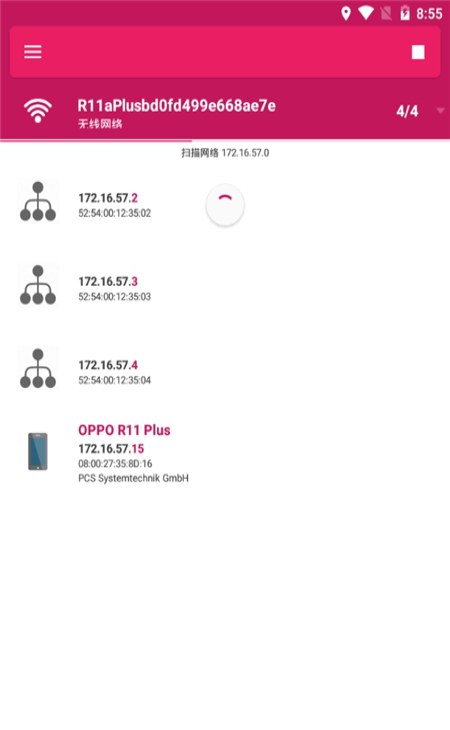Image resolution: width=450 pixels, height=730 pixels.
Task: Tap the scanning network 172.16.57.0 status text
Action: coord(225,153)
